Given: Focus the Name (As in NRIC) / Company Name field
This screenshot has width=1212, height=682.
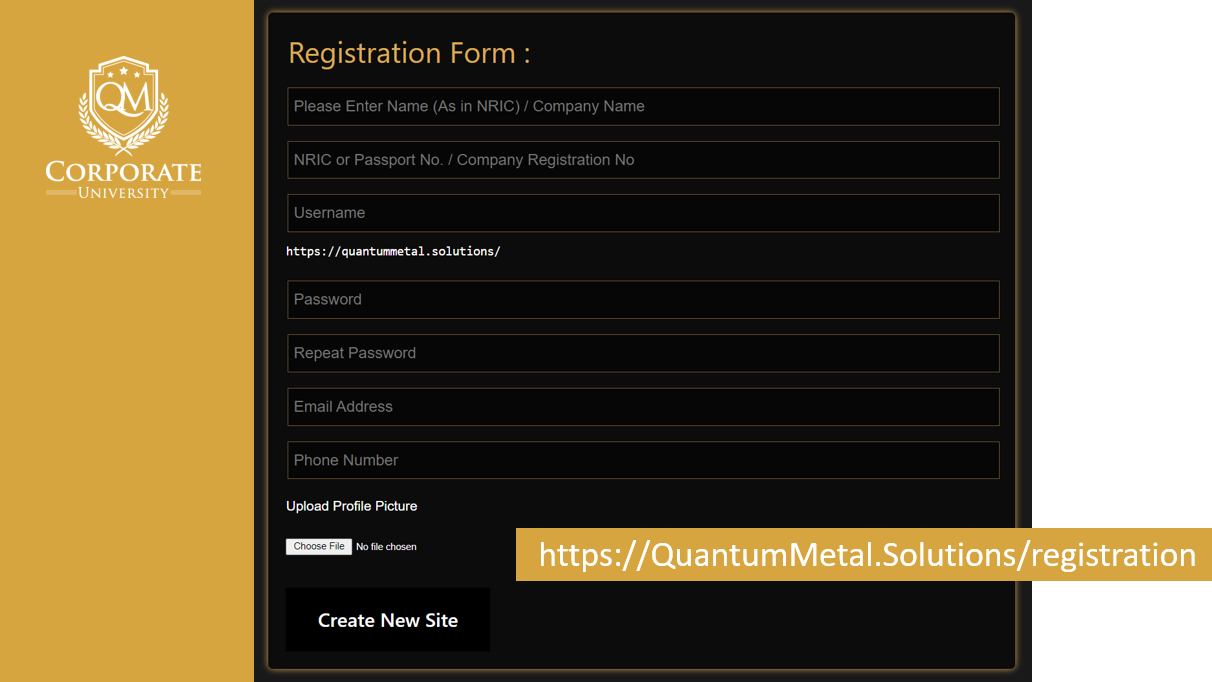Looking at the screenshot, I should 643,106.
